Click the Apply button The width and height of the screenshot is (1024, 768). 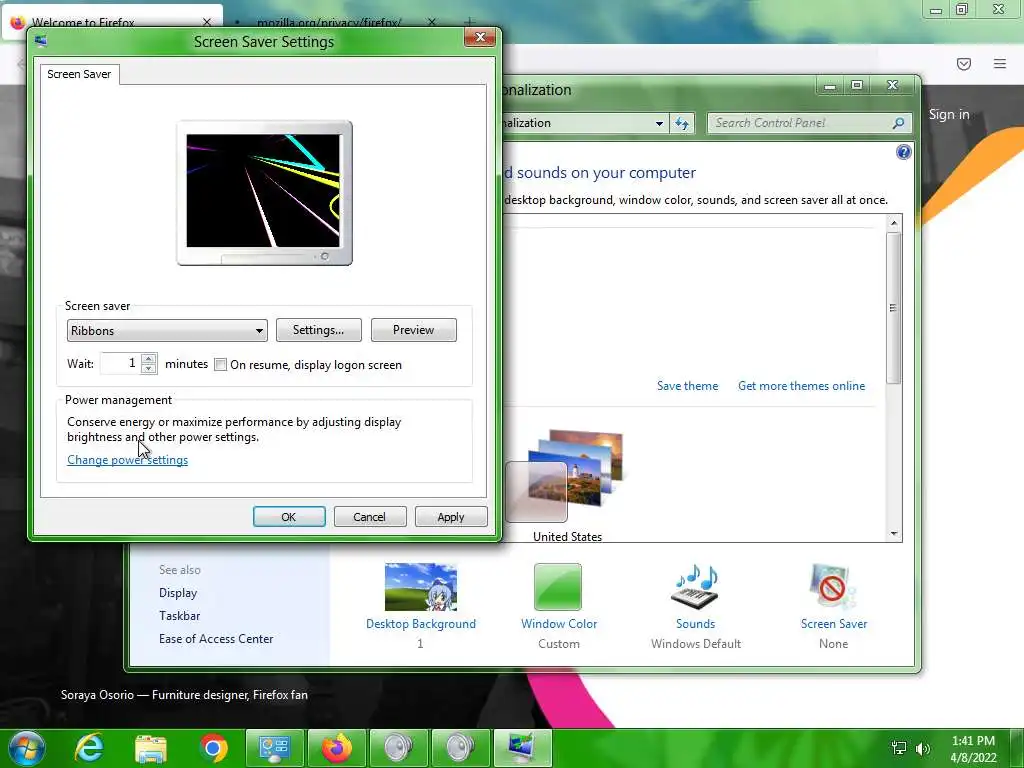451,517
